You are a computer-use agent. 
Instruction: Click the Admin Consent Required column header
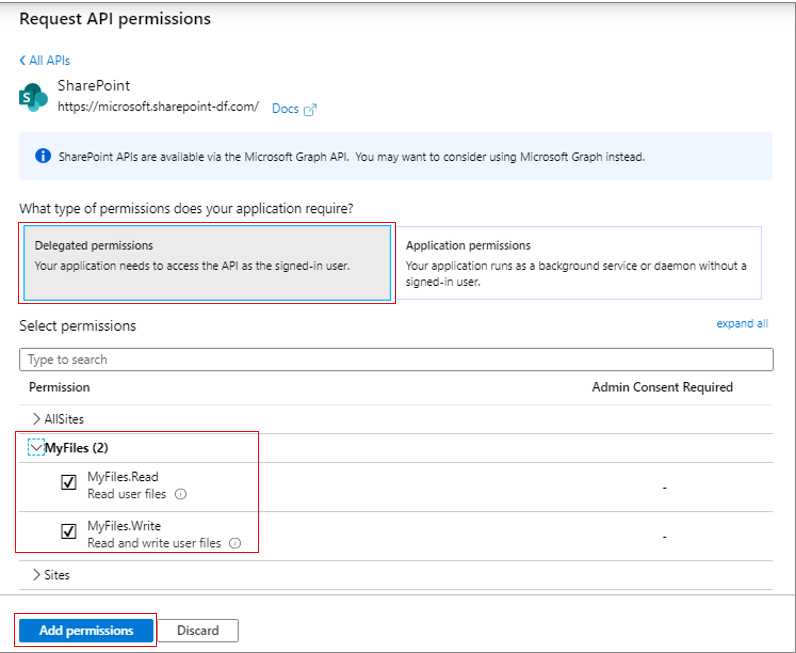[x=662, y=387]
